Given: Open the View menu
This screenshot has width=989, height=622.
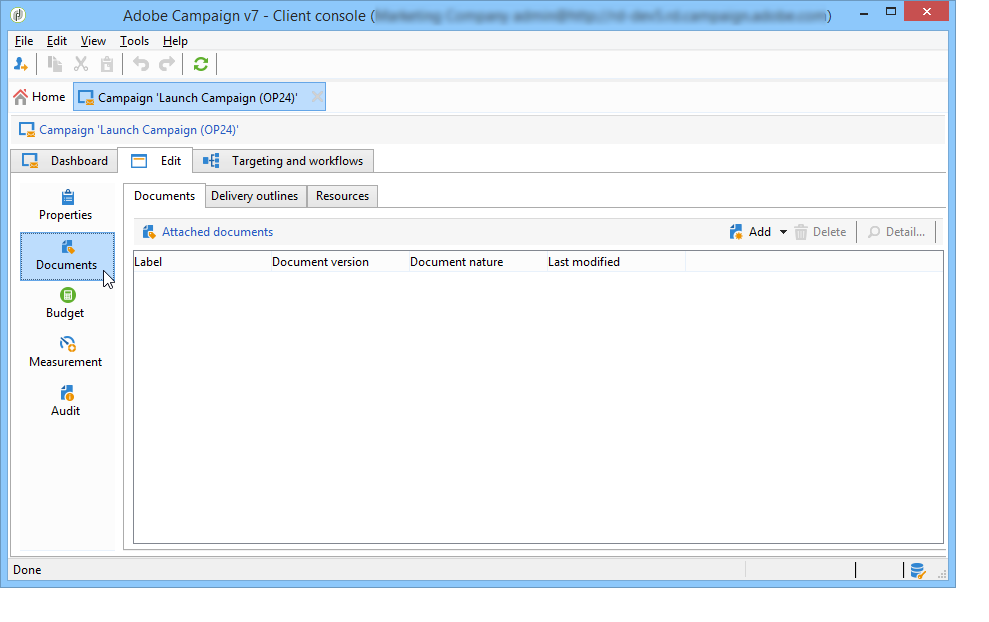Looking at the screenshot, I should tap(93, 41).
